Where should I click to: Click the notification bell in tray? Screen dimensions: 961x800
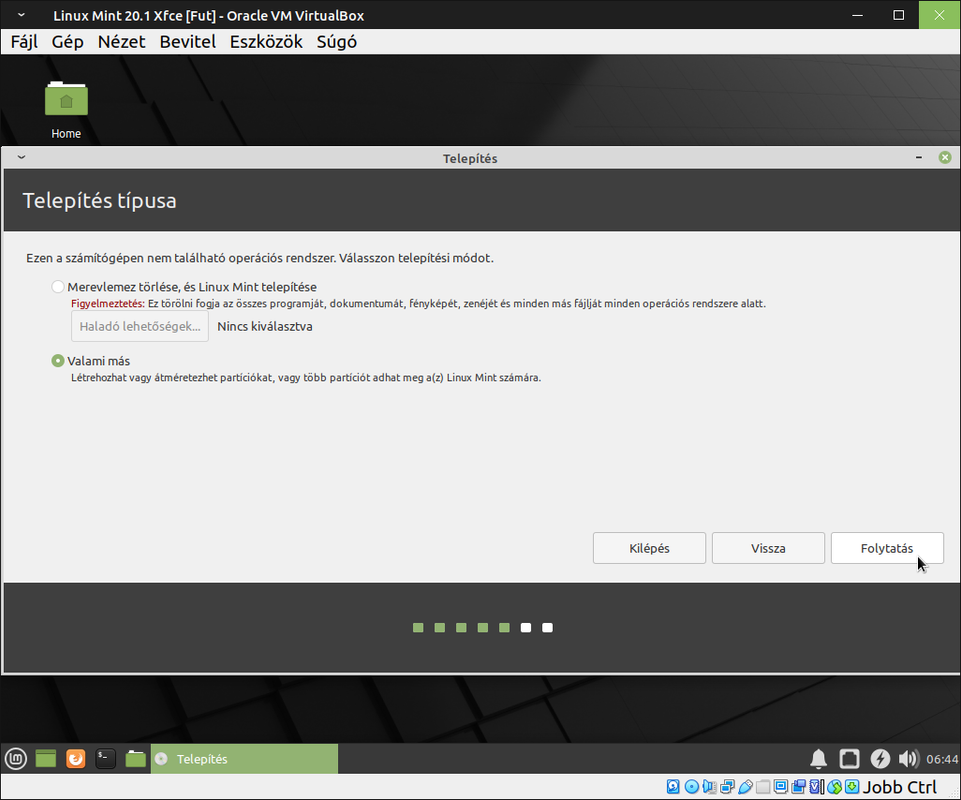coord(818,759)
